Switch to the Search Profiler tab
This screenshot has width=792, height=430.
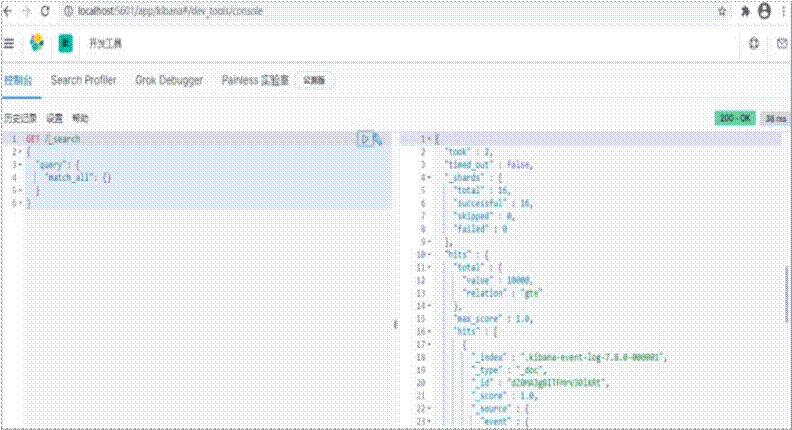tap(83, 80)
